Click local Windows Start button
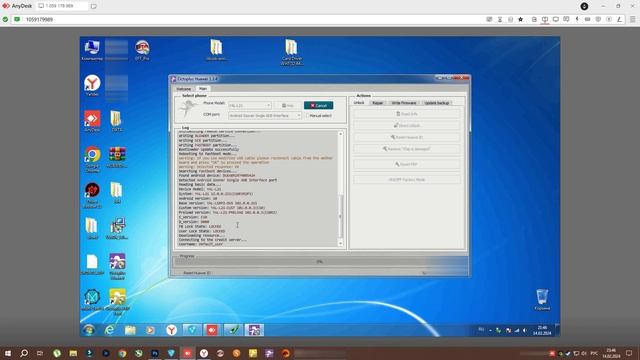The image size is (640, 360). tap(7, 353)
